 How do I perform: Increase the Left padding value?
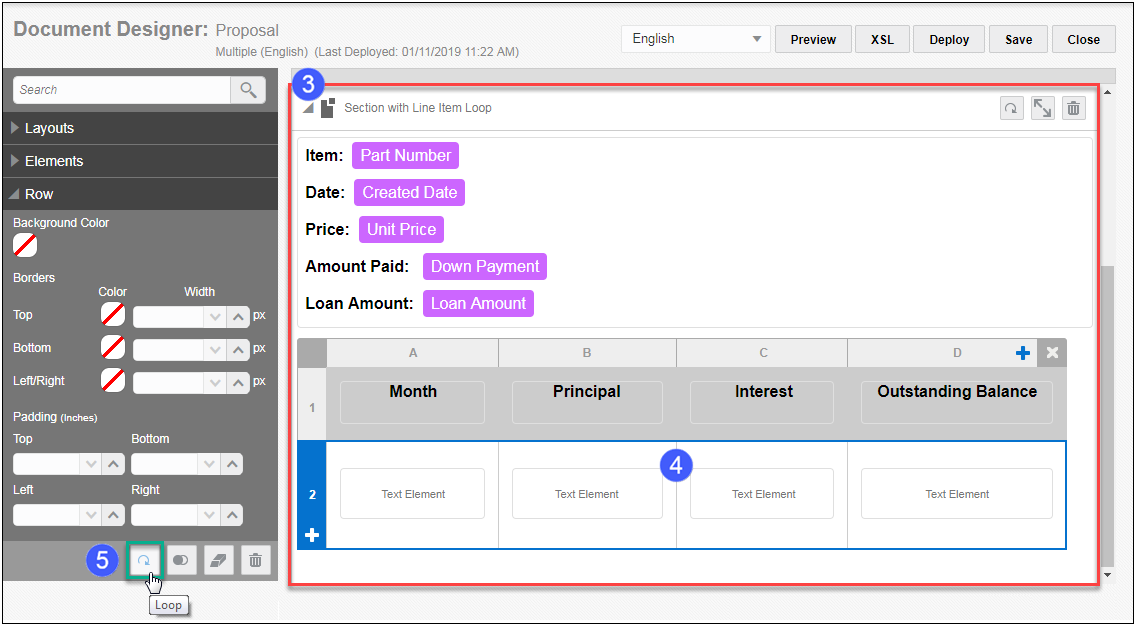(113, 515)
